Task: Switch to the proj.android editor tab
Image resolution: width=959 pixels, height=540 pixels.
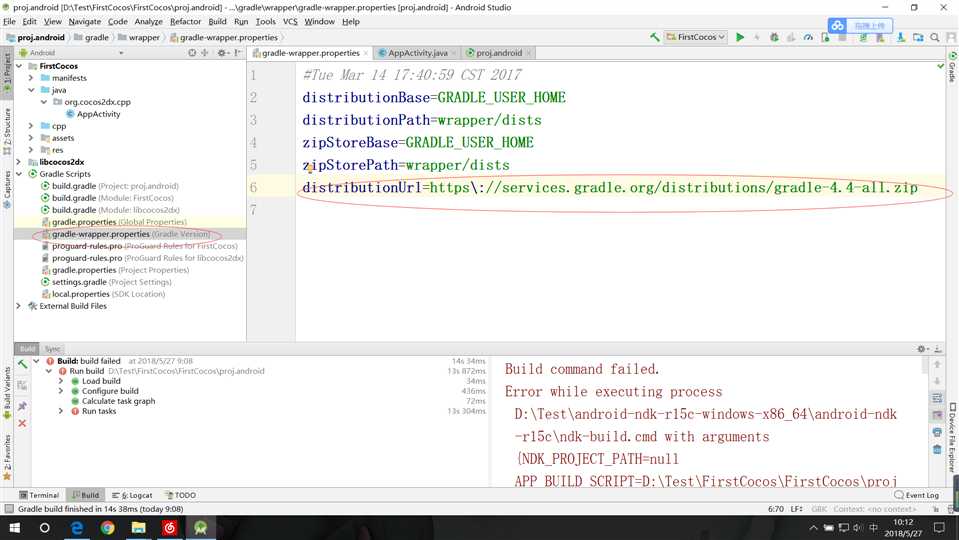Action: [499, 53]
